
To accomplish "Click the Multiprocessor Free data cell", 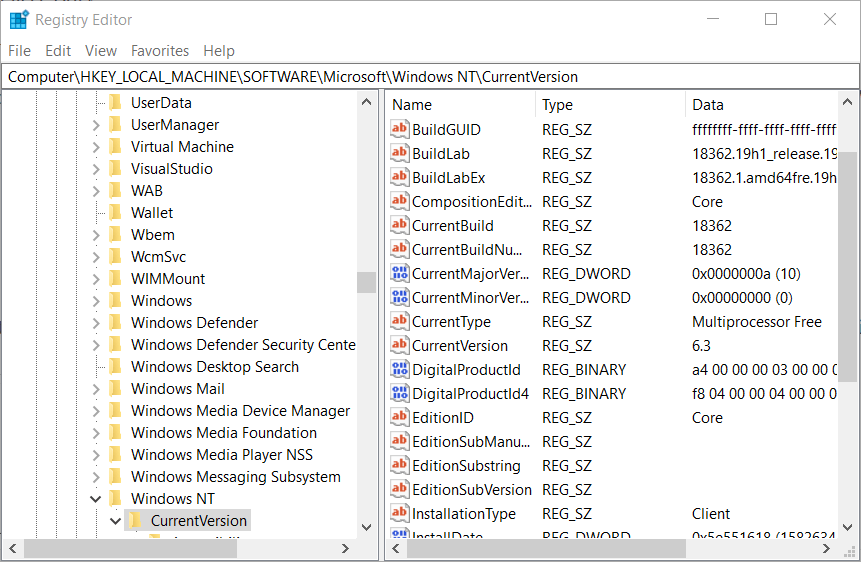I will 757,321.
